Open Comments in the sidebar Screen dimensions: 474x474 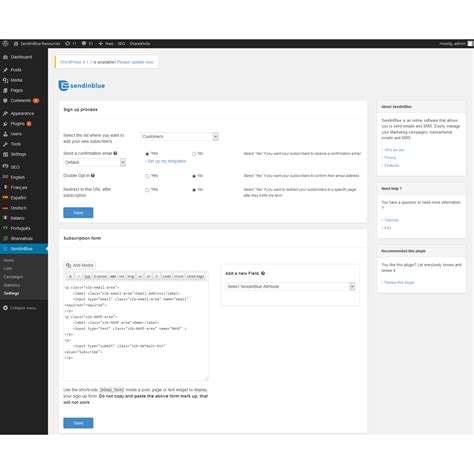click(21, 101)
